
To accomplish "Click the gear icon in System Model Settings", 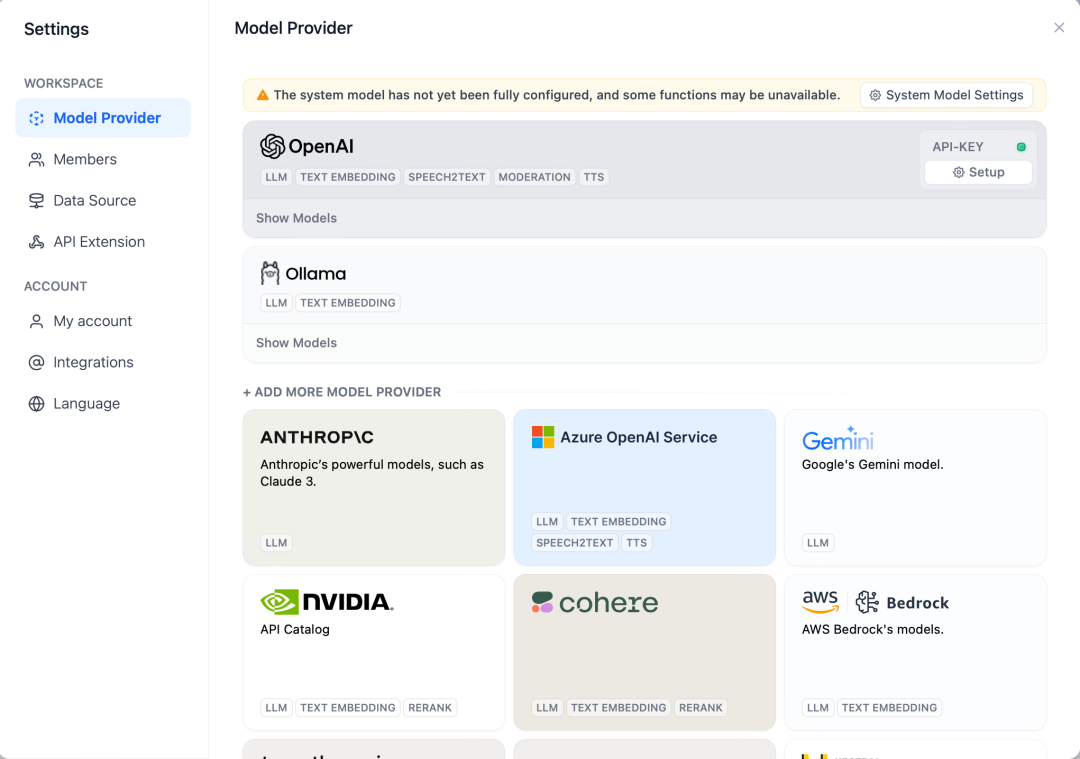I will coord(875,95).
